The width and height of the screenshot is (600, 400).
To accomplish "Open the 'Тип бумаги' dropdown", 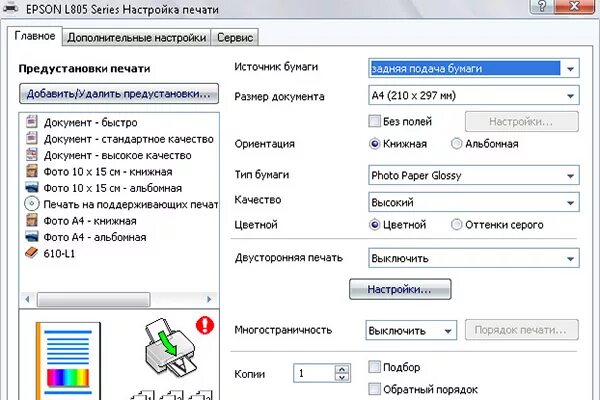I will pyautogui.click(x=474, y=175).
